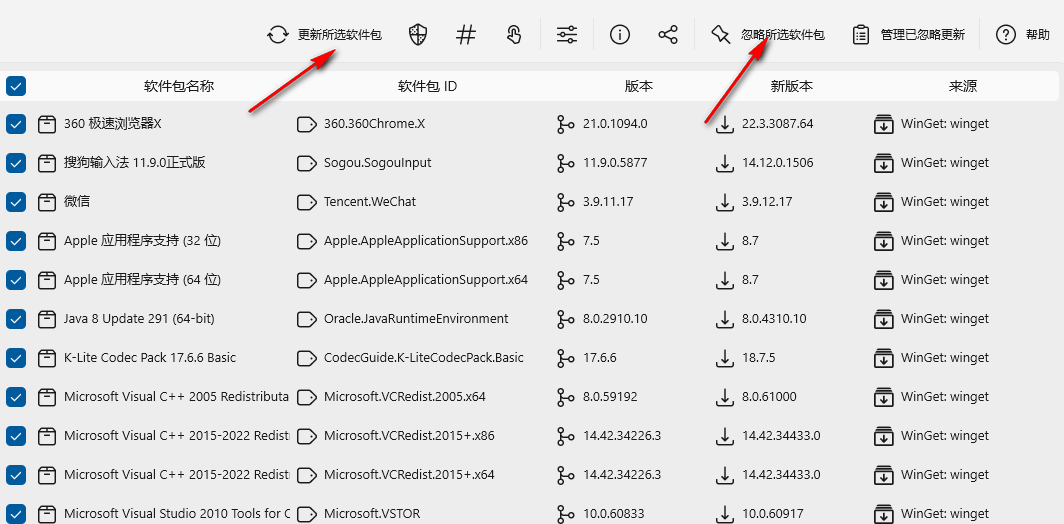Click the version branch icon beside 21.0.1094.0

click(x=565, y=124)
